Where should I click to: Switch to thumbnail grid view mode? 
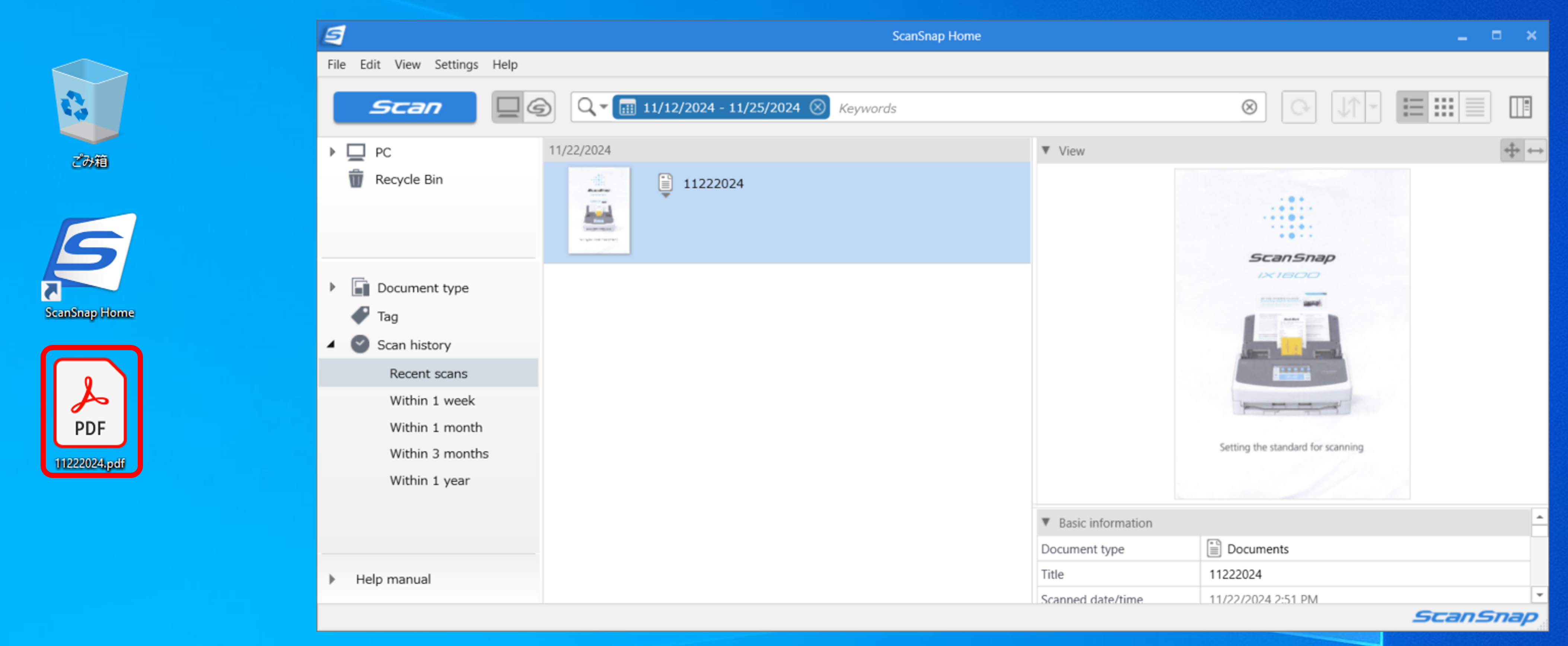click(x=1443, y=107)
